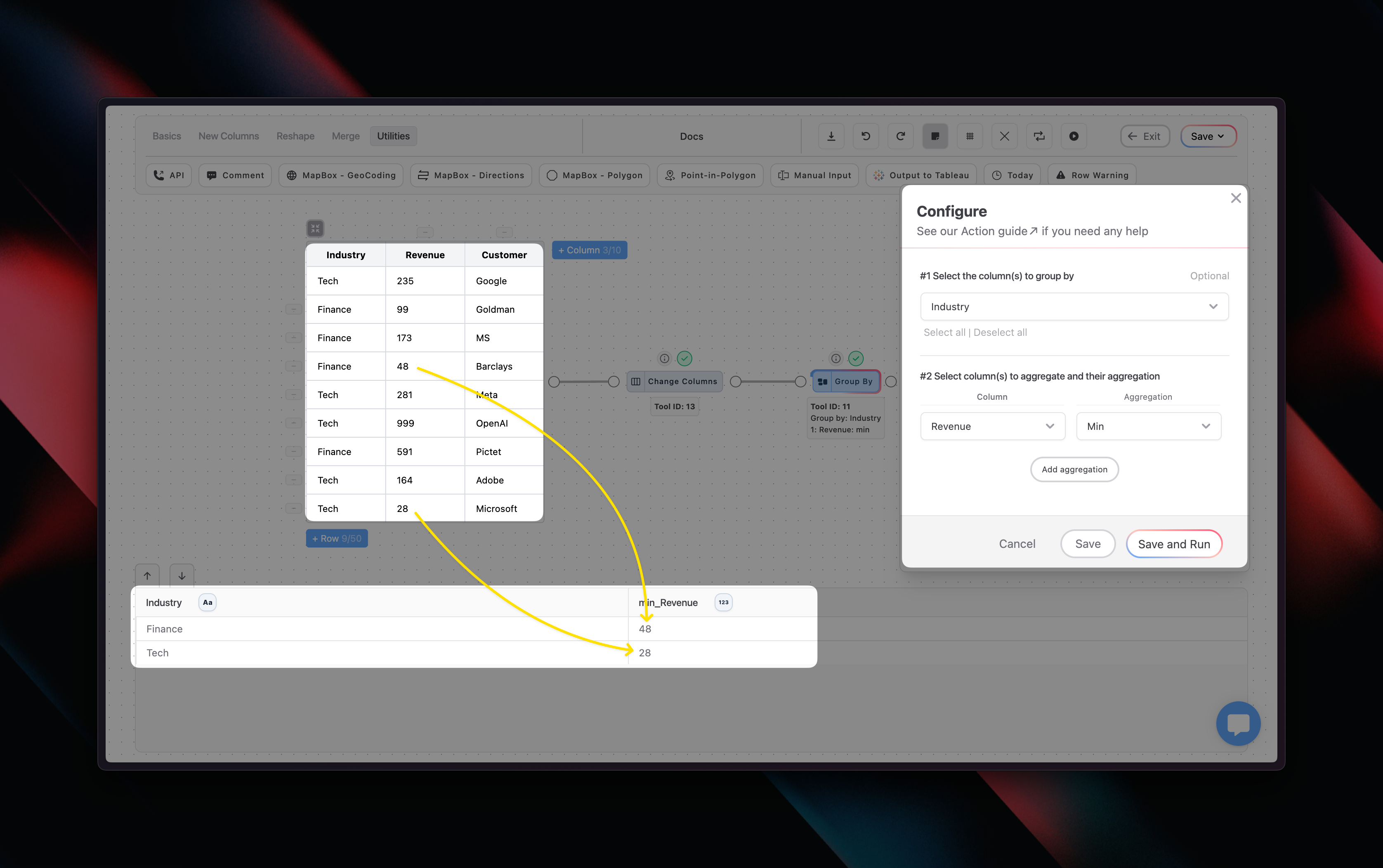Add the MapBox - Polygon tool
The image size is (1383, 868).
point(594,175)
